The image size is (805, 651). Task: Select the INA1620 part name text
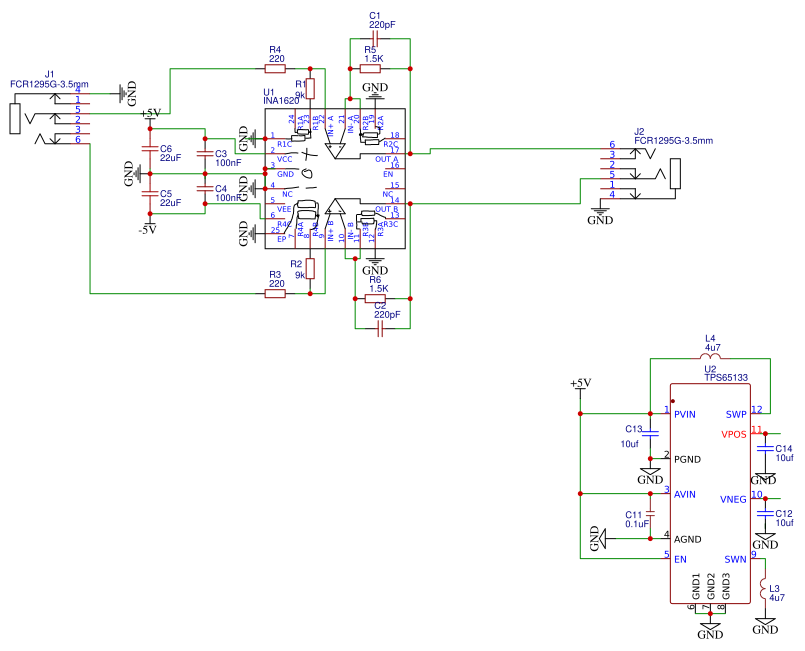(x=281, y=101)
